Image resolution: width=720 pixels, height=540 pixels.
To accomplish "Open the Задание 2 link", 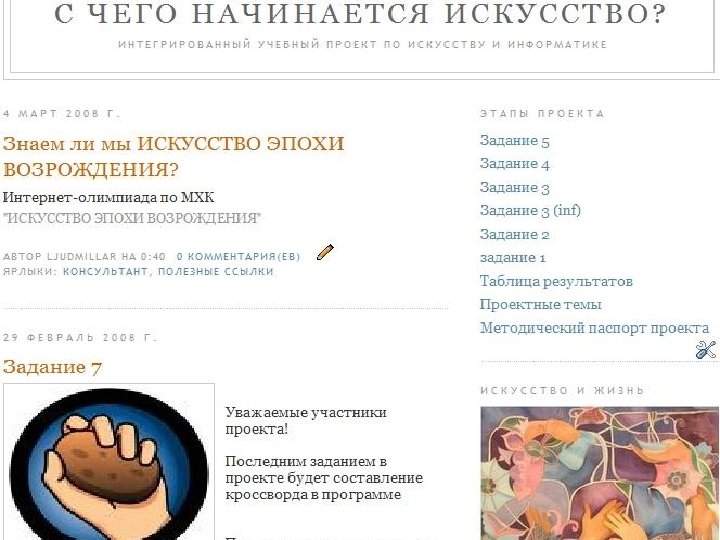I will coord(515,234).
